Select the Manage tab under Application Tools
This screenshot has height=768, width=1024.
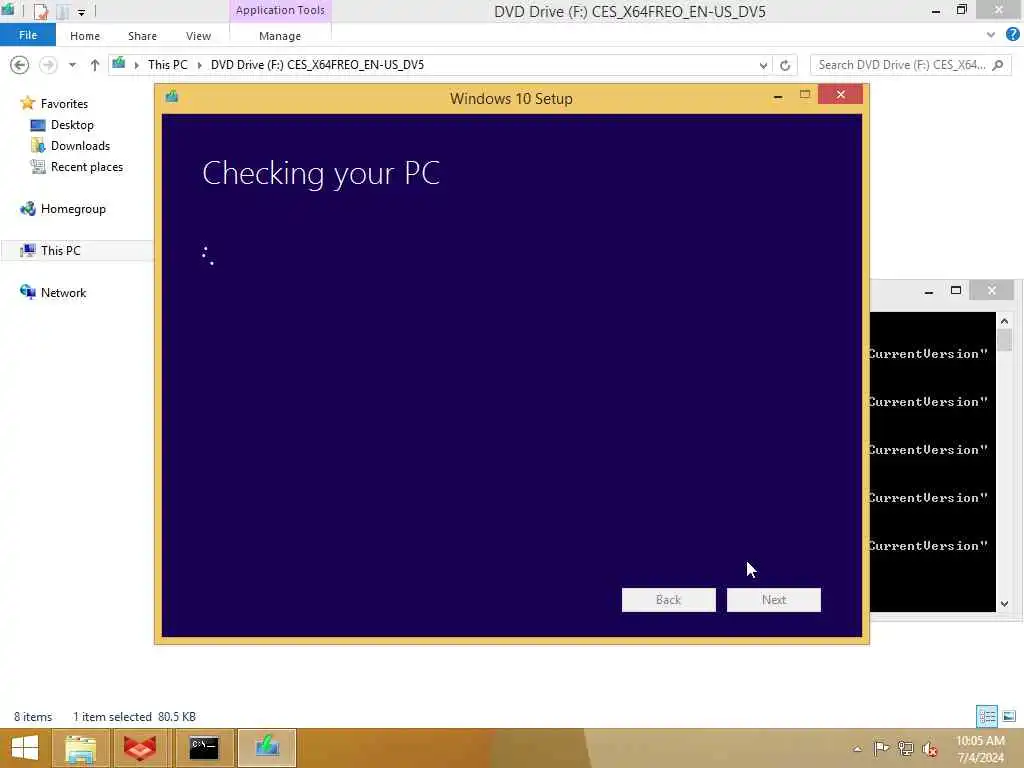(x=280, y=36)
